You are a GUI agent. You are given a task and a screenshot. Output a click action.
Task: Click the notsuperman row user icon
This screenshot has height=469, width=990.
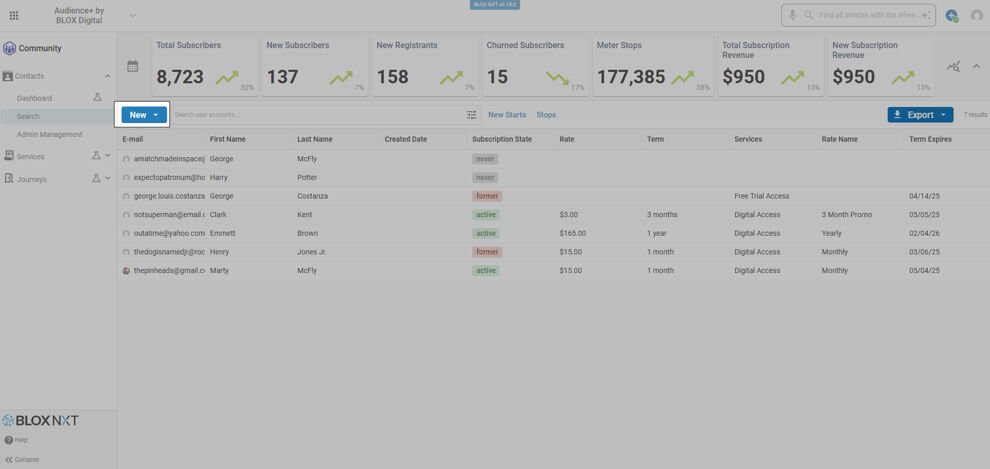pyautogui.click(x=126, y=215)
